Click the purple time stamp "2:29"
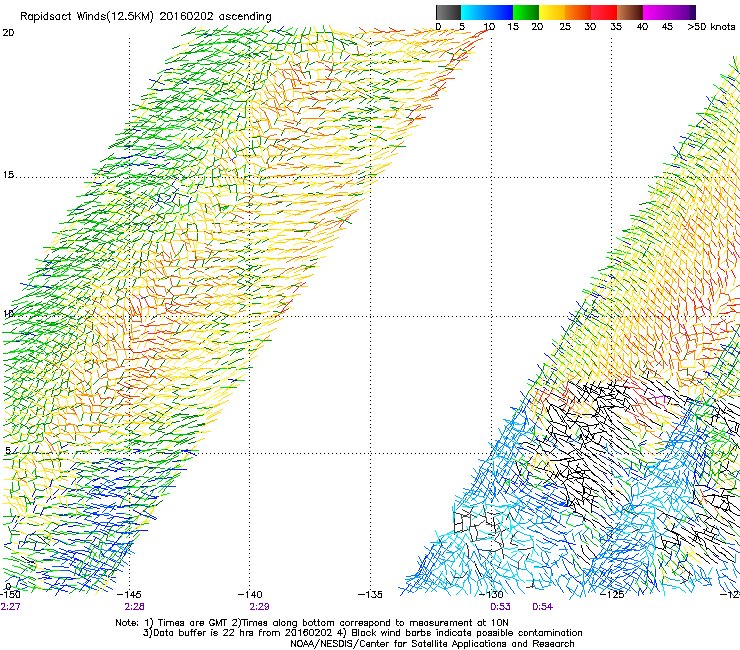 [x=259, y=607]
